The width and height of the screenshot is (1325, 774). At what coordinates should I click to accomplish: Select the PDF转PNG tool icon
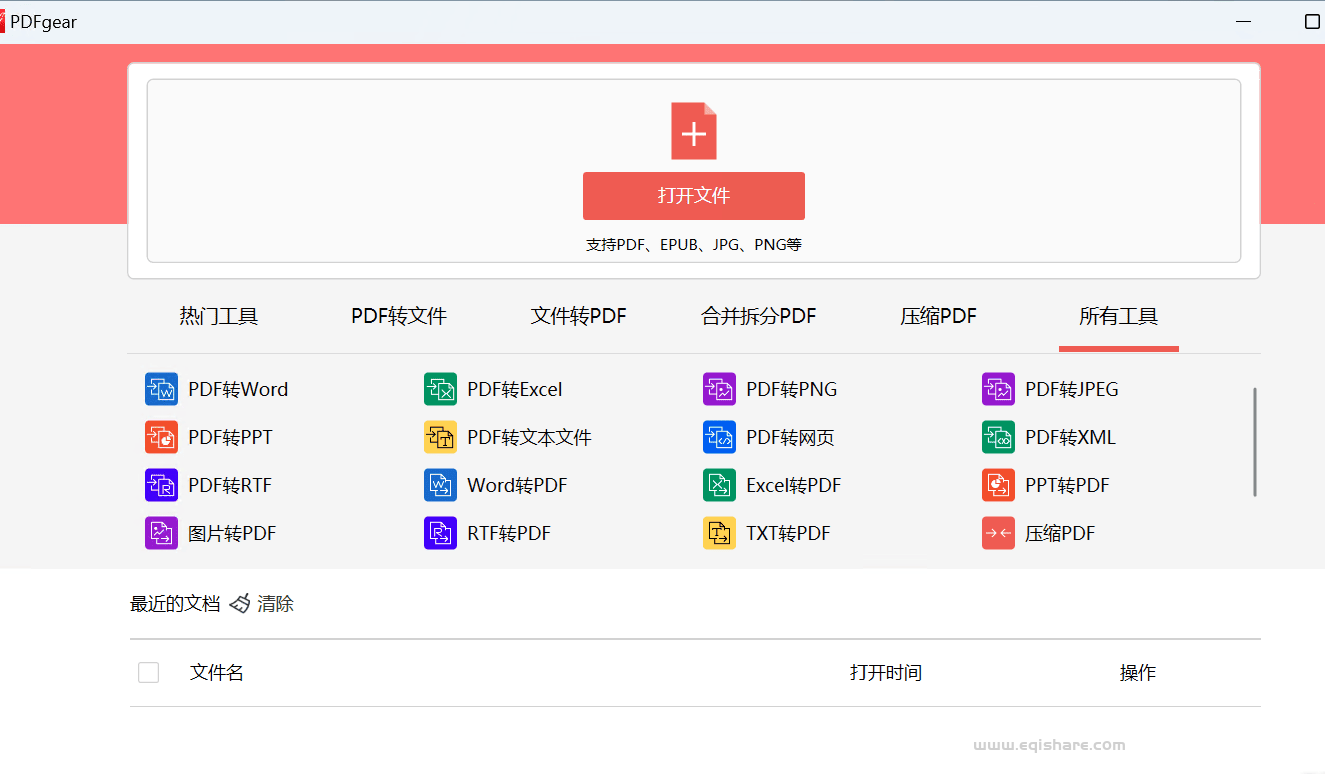[719, 389]
